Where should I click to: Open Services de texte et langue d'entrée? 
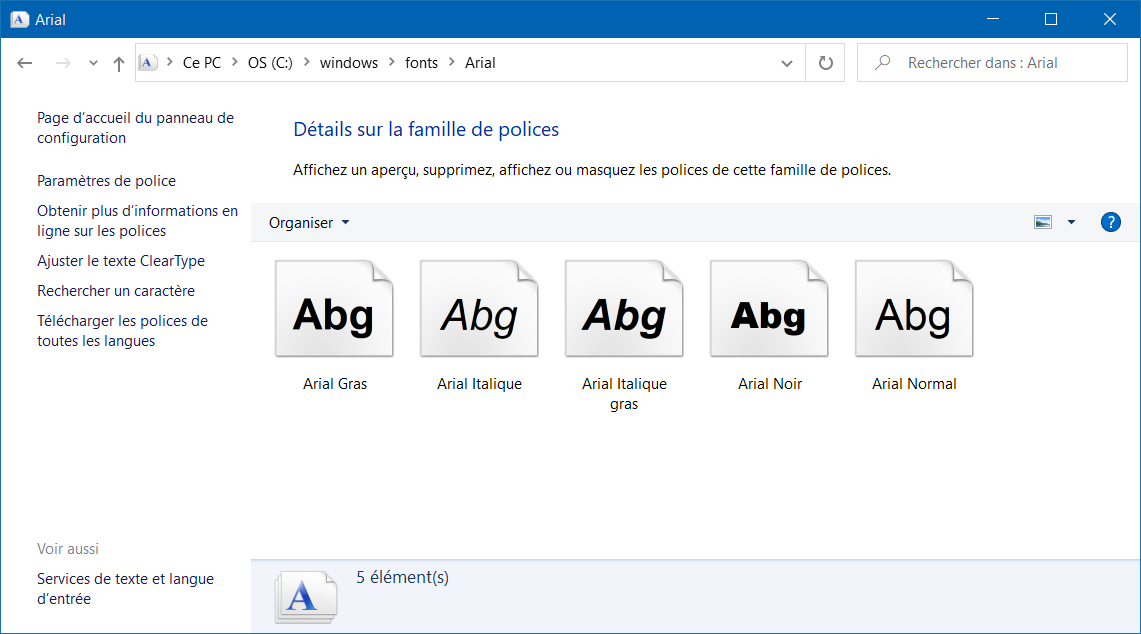pyautogui.click(x=125, y=589)
